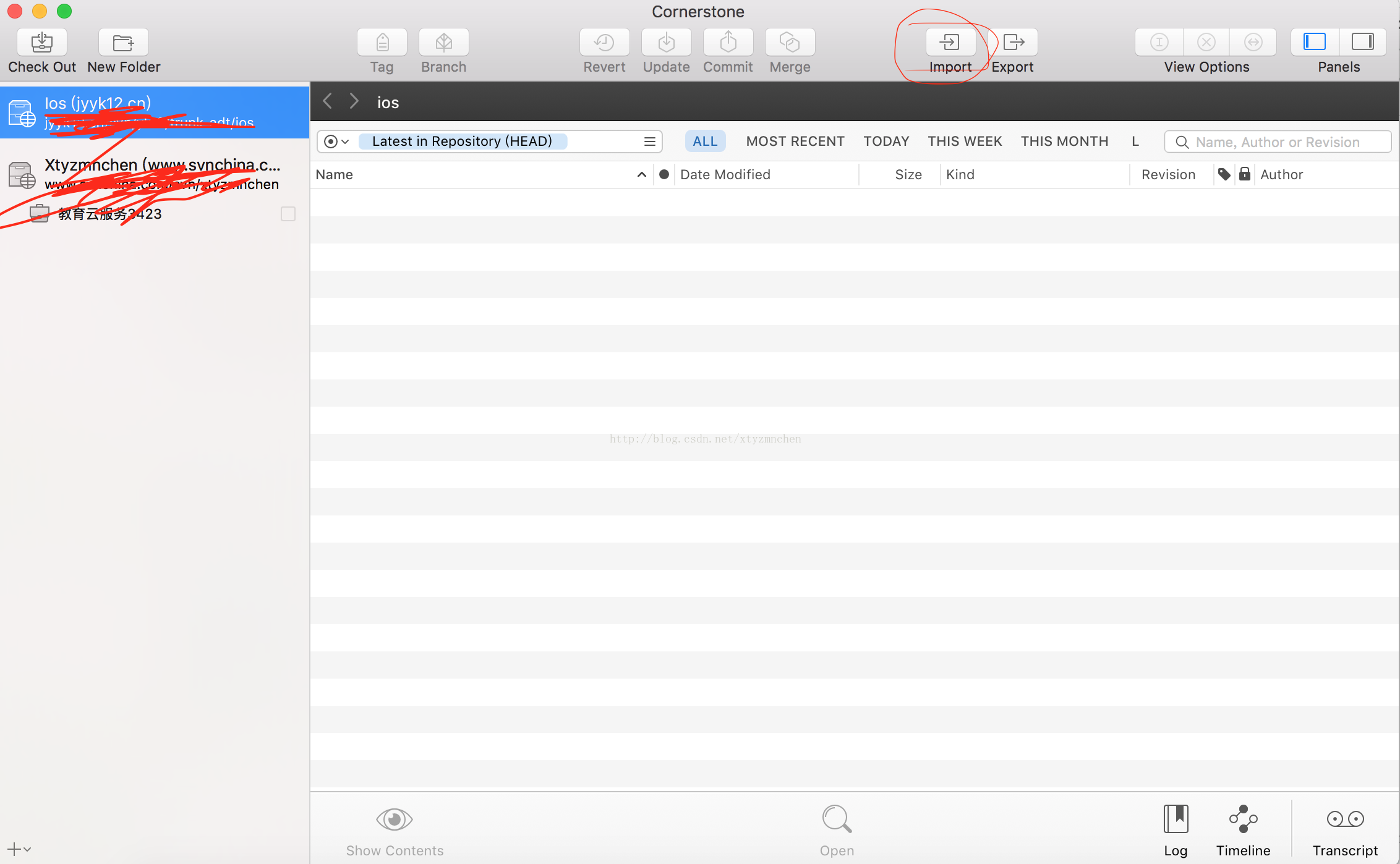Viewport: 1400px width, 864px height.
Task: Click the tag icon column header
Action: click(x=1224, y=175)
